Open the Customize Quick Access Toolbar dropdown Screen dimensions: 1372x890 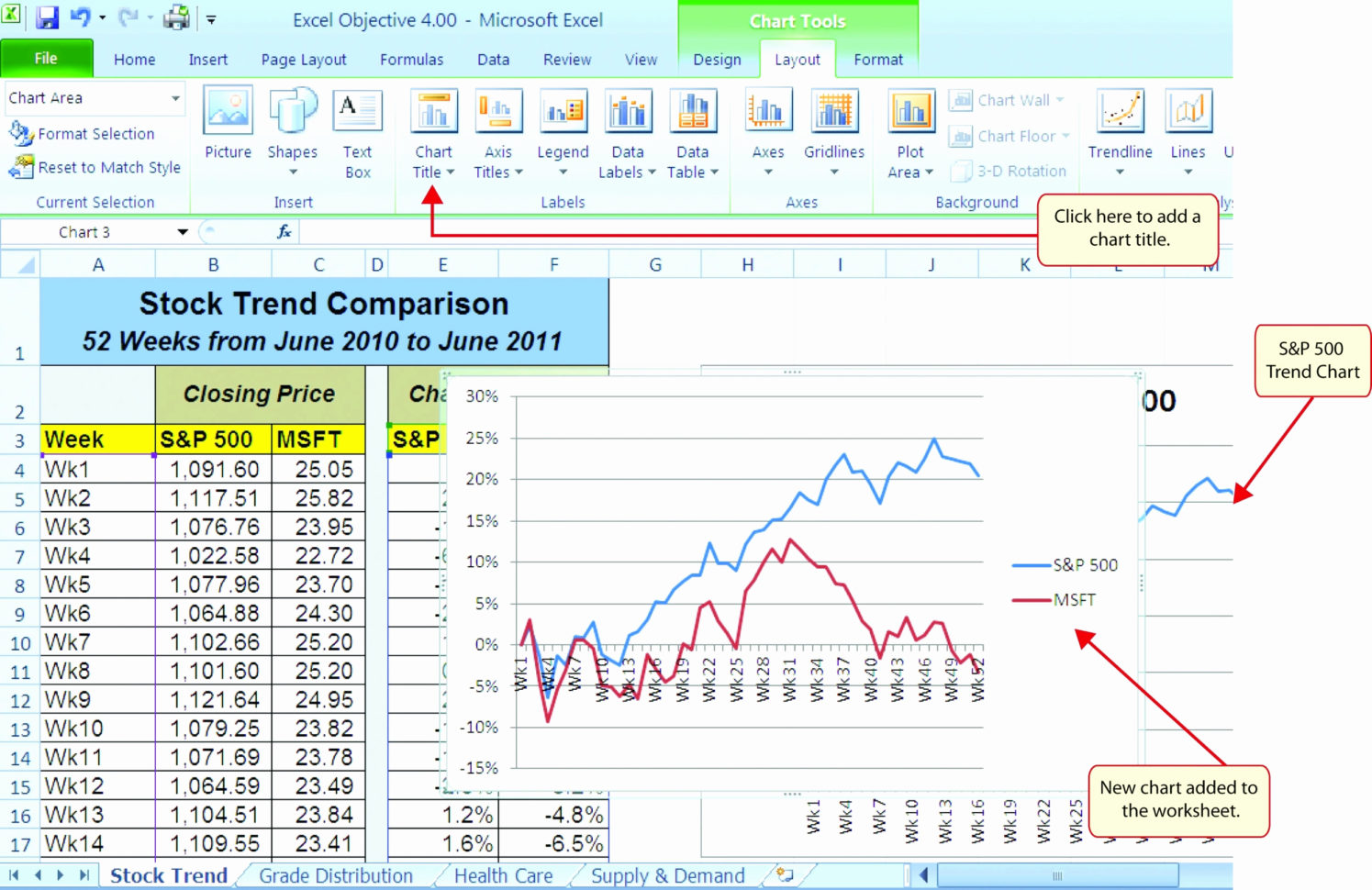click(x=211, y=18)
